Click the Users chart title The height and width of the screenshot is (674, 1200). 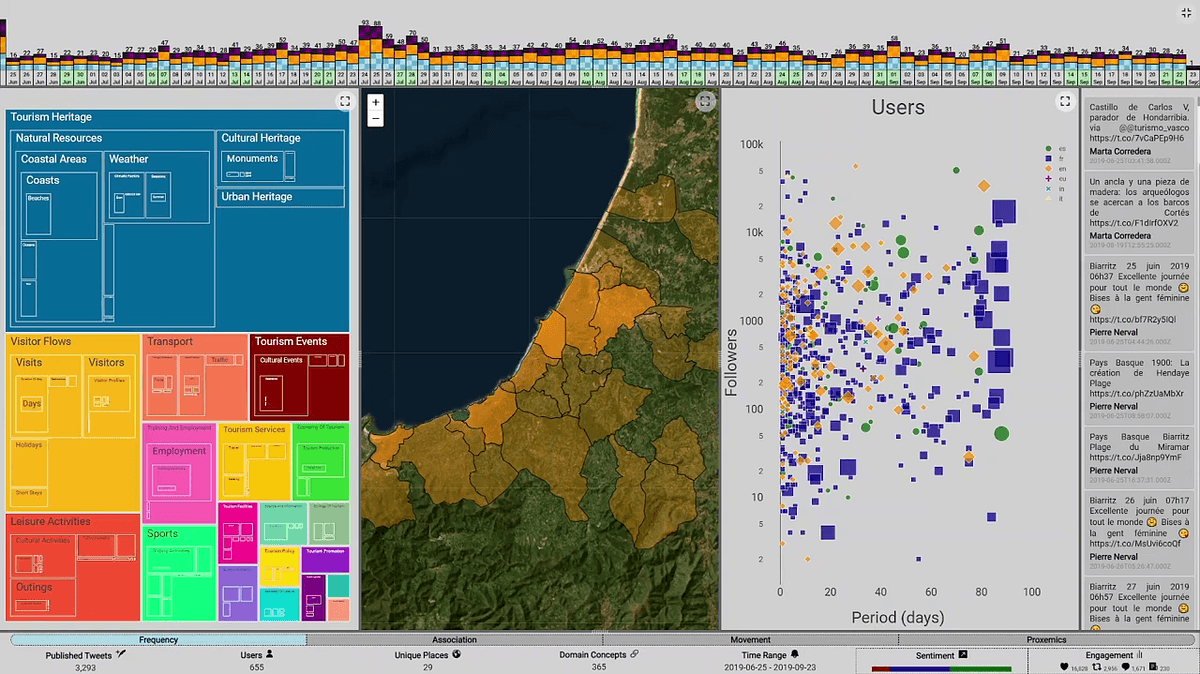coord(898,107)
